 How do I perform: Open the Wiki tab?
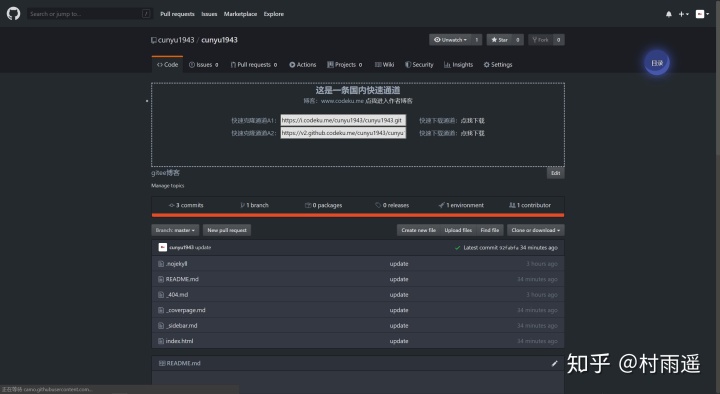[x=384, y=65]
